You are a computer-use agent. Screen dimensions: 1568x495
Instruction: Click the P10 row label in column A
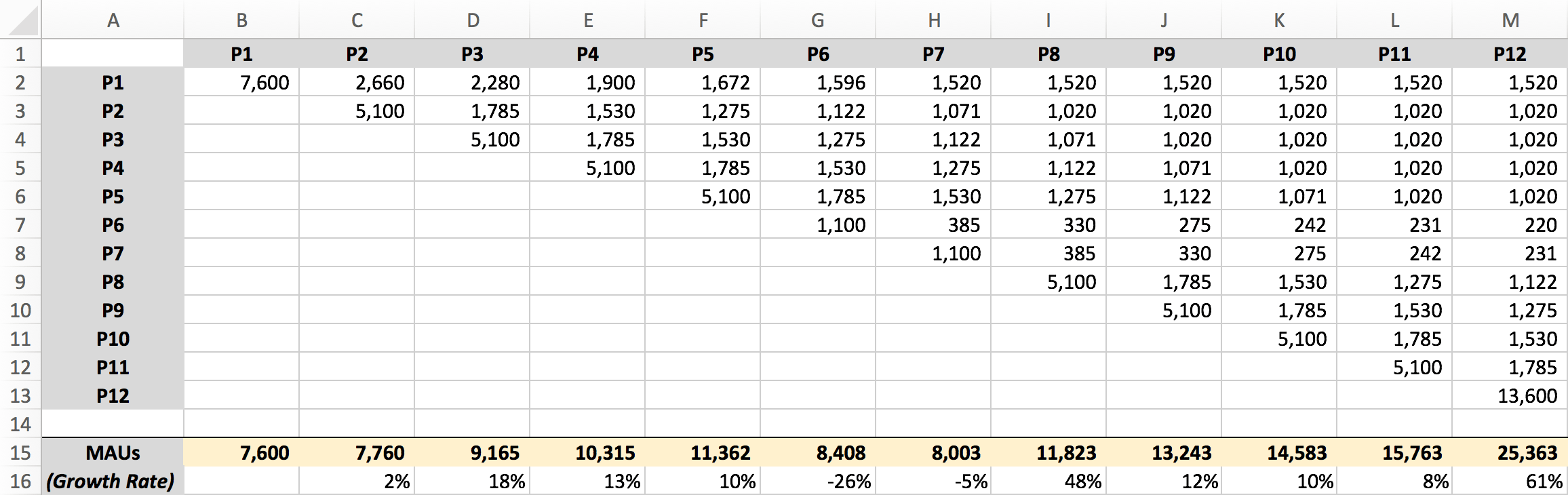(113, 338)
